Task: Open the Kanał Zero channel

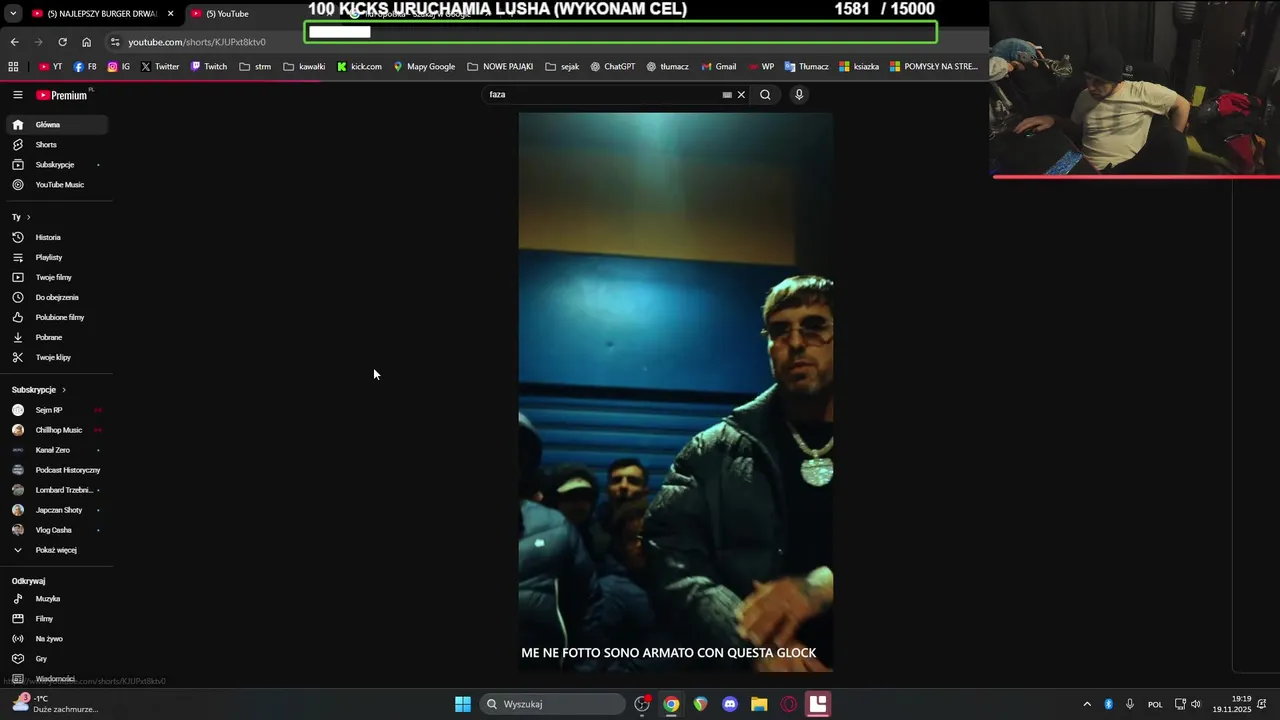Action: 56,450
